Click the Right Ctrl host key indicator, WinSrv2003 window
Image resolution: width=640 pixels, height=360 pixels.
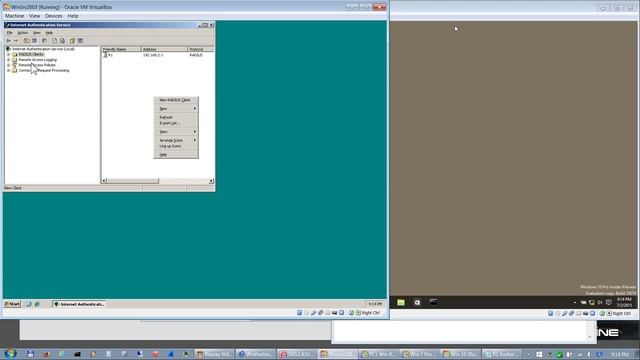(x=368, y=313)
